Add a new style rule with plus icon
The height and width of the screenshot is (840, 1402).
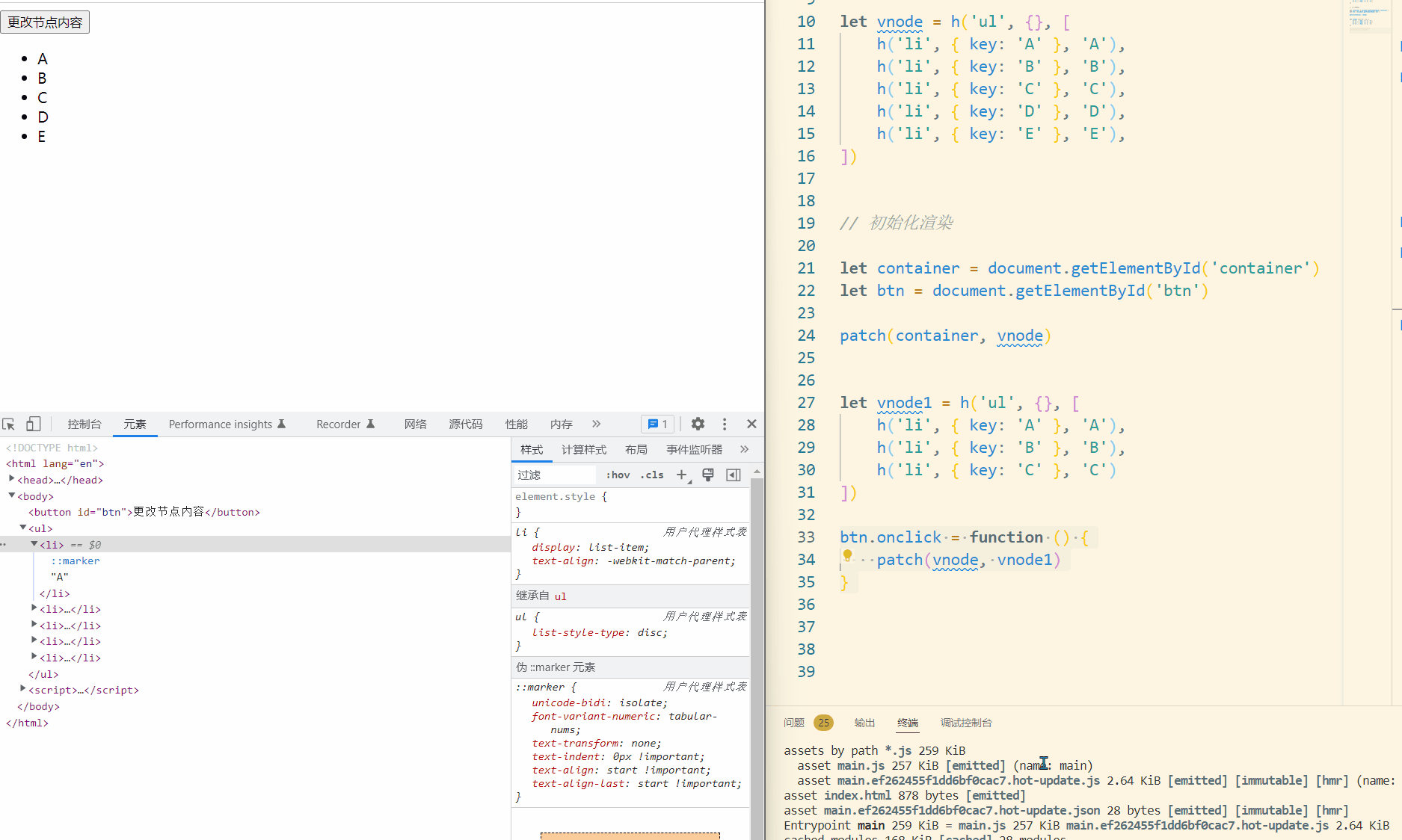(x=682, y=475)
